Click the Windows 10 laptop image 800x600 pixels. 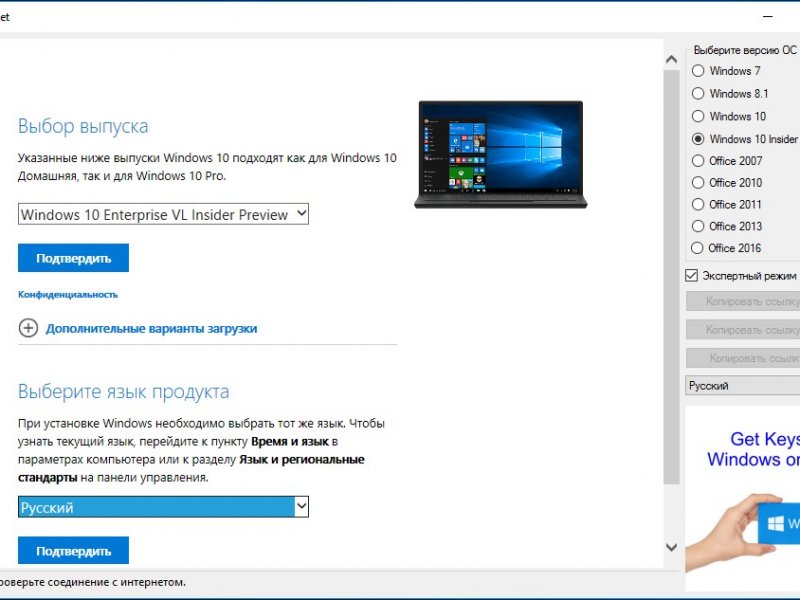click(x=501, y=154)
